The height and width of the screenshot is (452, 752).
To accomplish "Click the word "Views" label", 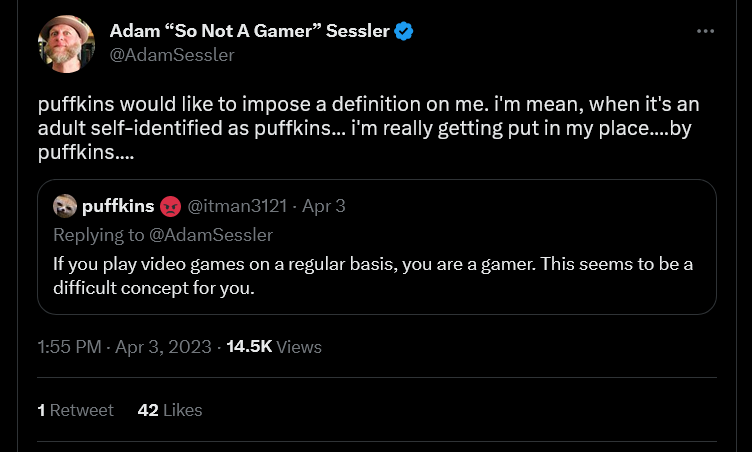I will pos(299,347).
